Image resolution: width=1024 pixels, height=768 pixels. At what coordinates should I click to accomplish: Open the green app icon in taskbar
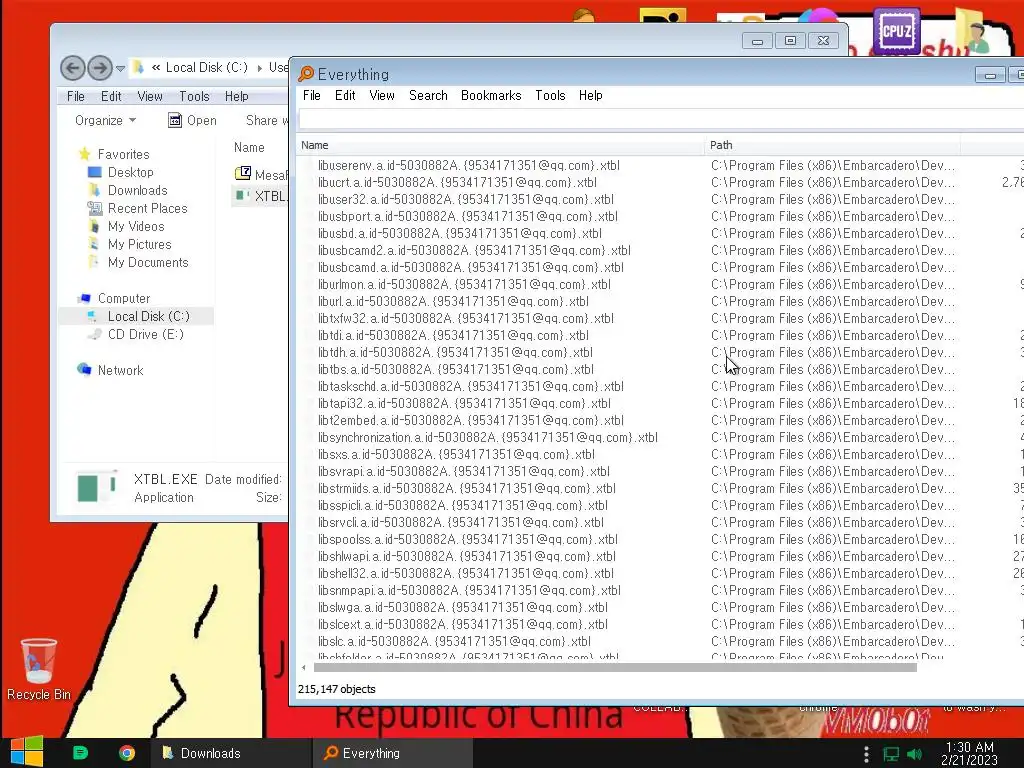click(80, 753)
